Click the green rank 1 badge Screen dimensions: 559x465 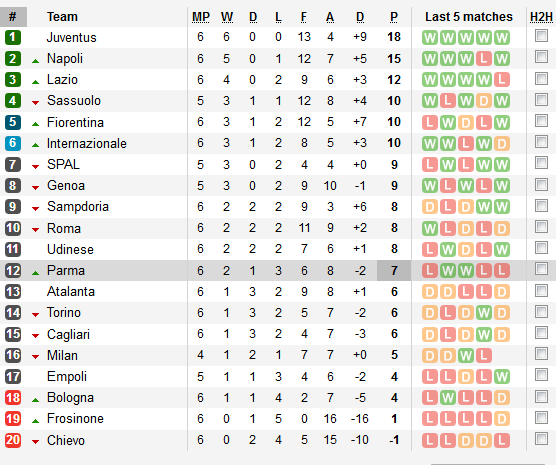13,37
